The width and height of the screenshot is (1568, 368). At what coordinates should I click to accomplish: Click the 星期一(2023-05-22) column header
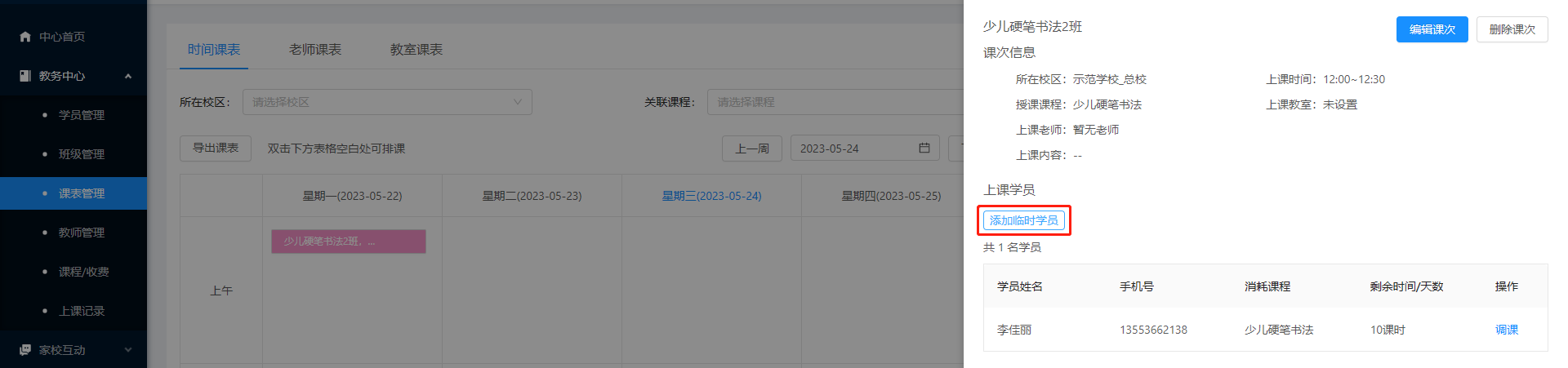coord(352,196)
